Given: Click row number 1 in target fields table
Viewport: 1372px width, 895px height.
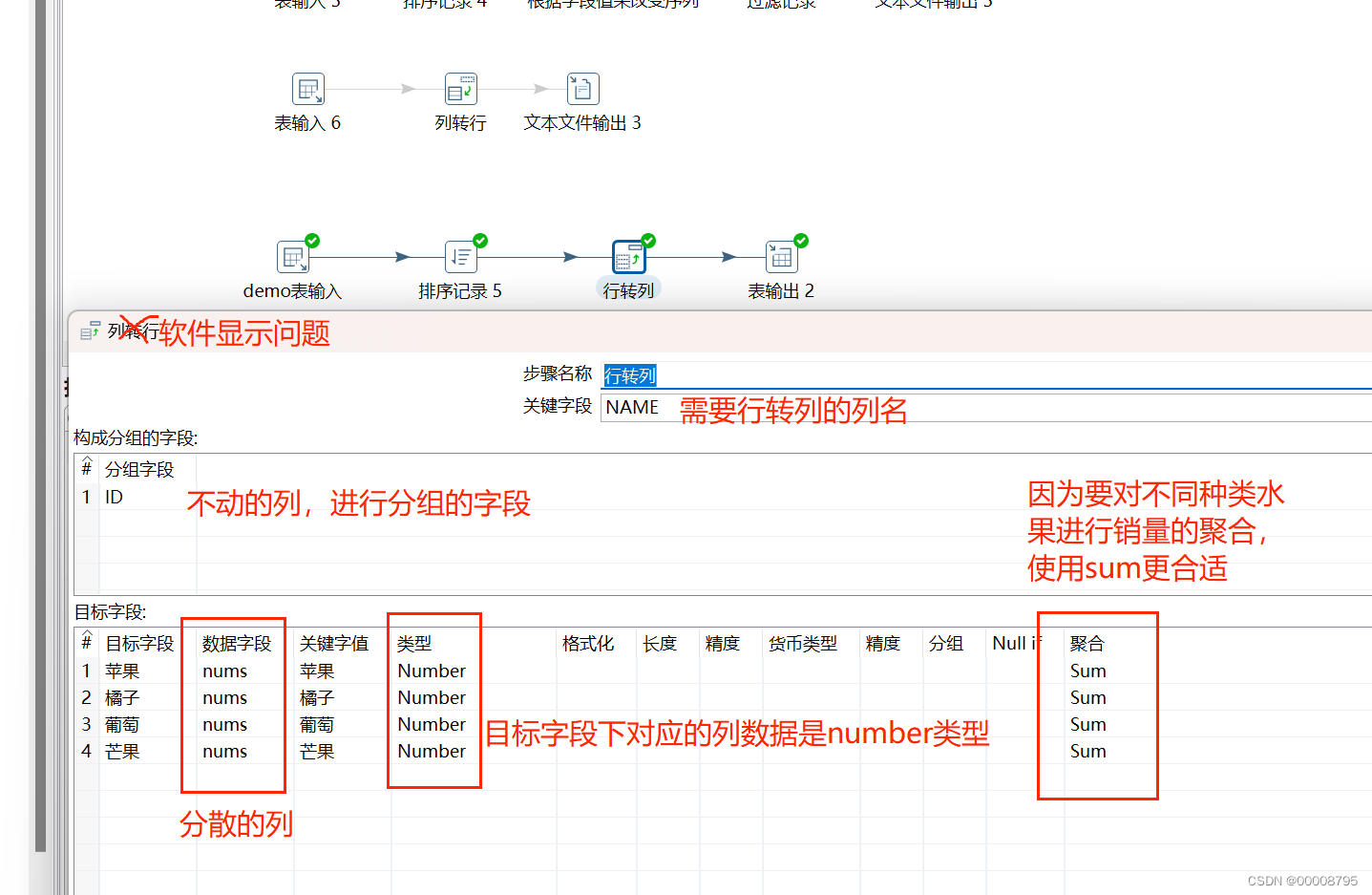Looking at the screenshot, I should point(86,671).
